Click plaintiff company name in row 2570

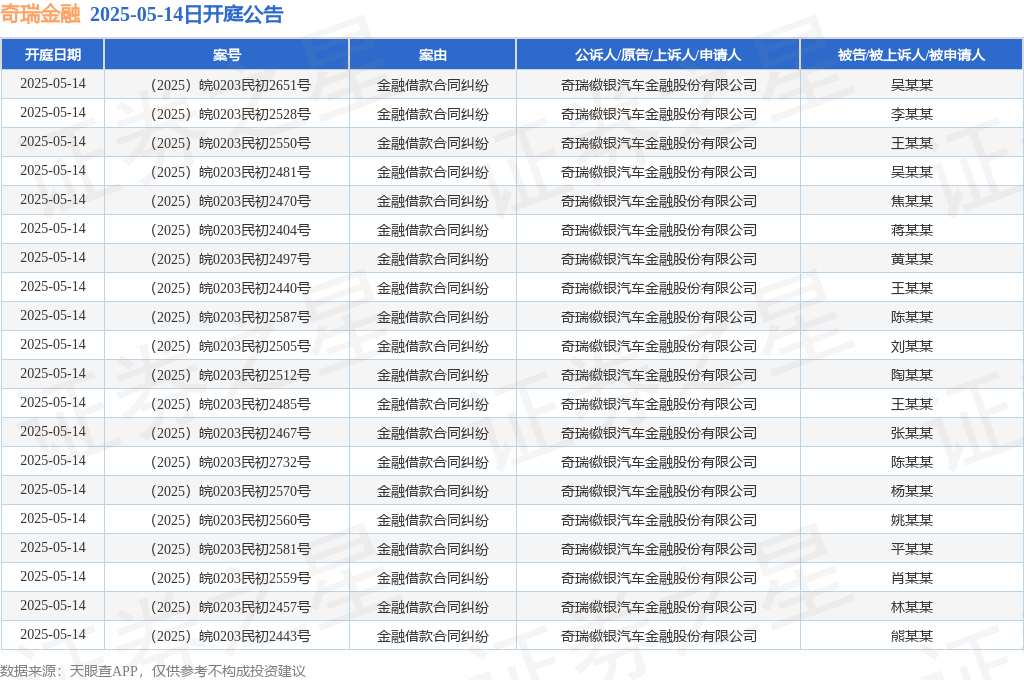click(658, 491)
